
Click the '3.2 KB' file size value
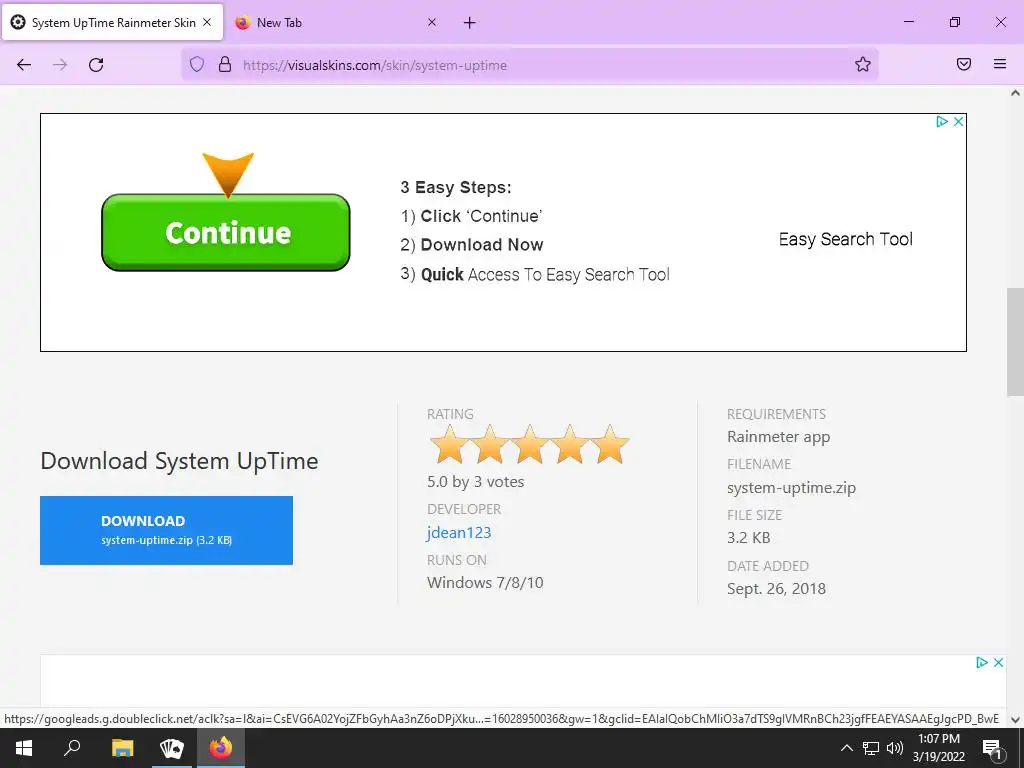(x=748, y=537)
